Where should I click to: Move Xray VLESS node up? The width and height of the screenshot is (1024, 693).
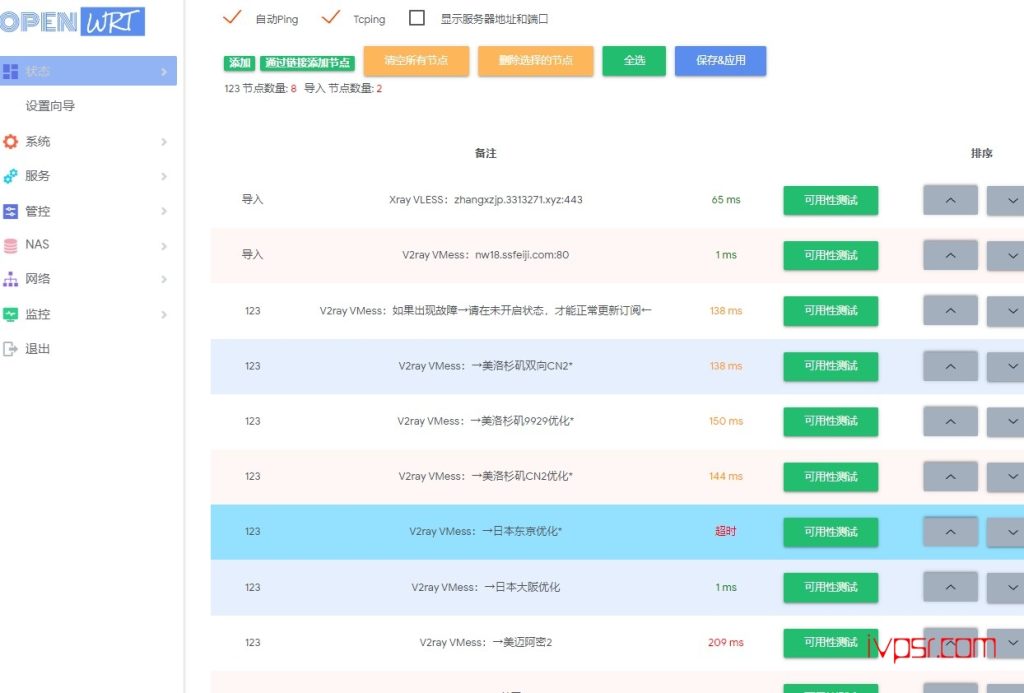[950, 200]
